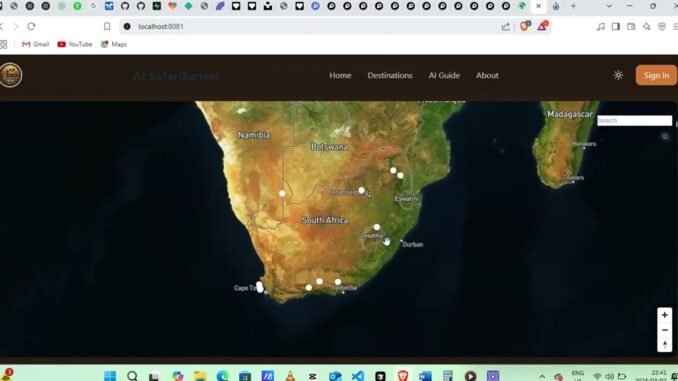This screenshot has height=381, width=678.
Task: Open the Gmail bookmark
Action: 35,44
